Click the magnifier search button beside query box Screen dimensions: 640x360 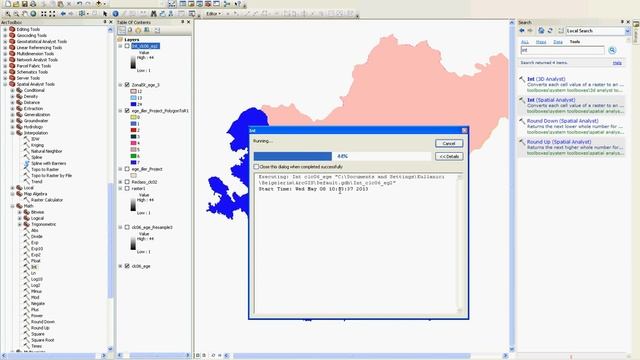click(x=612, y=50)
